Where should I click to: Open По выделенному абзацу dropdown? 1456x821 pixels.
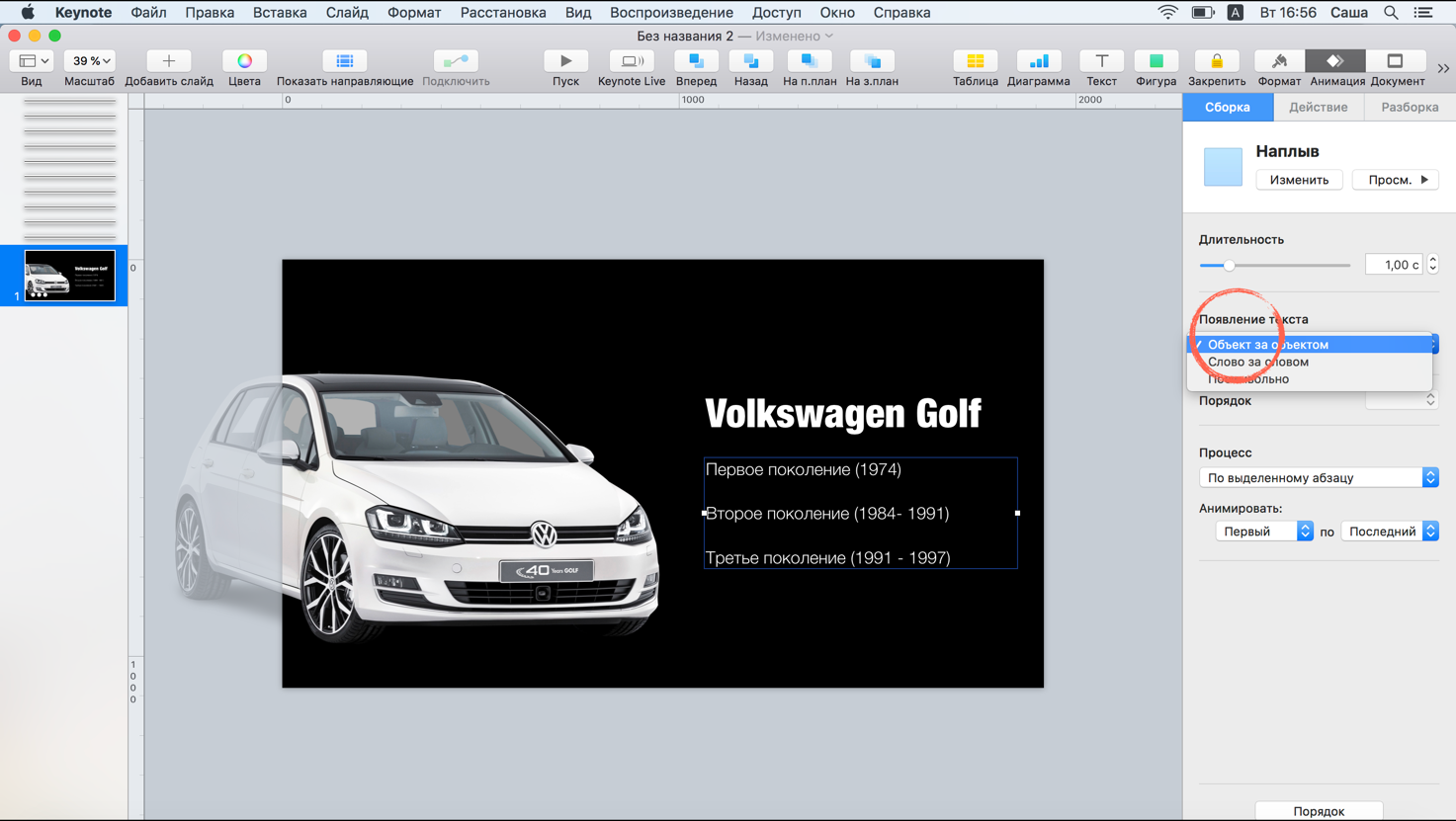(1319, 477)
